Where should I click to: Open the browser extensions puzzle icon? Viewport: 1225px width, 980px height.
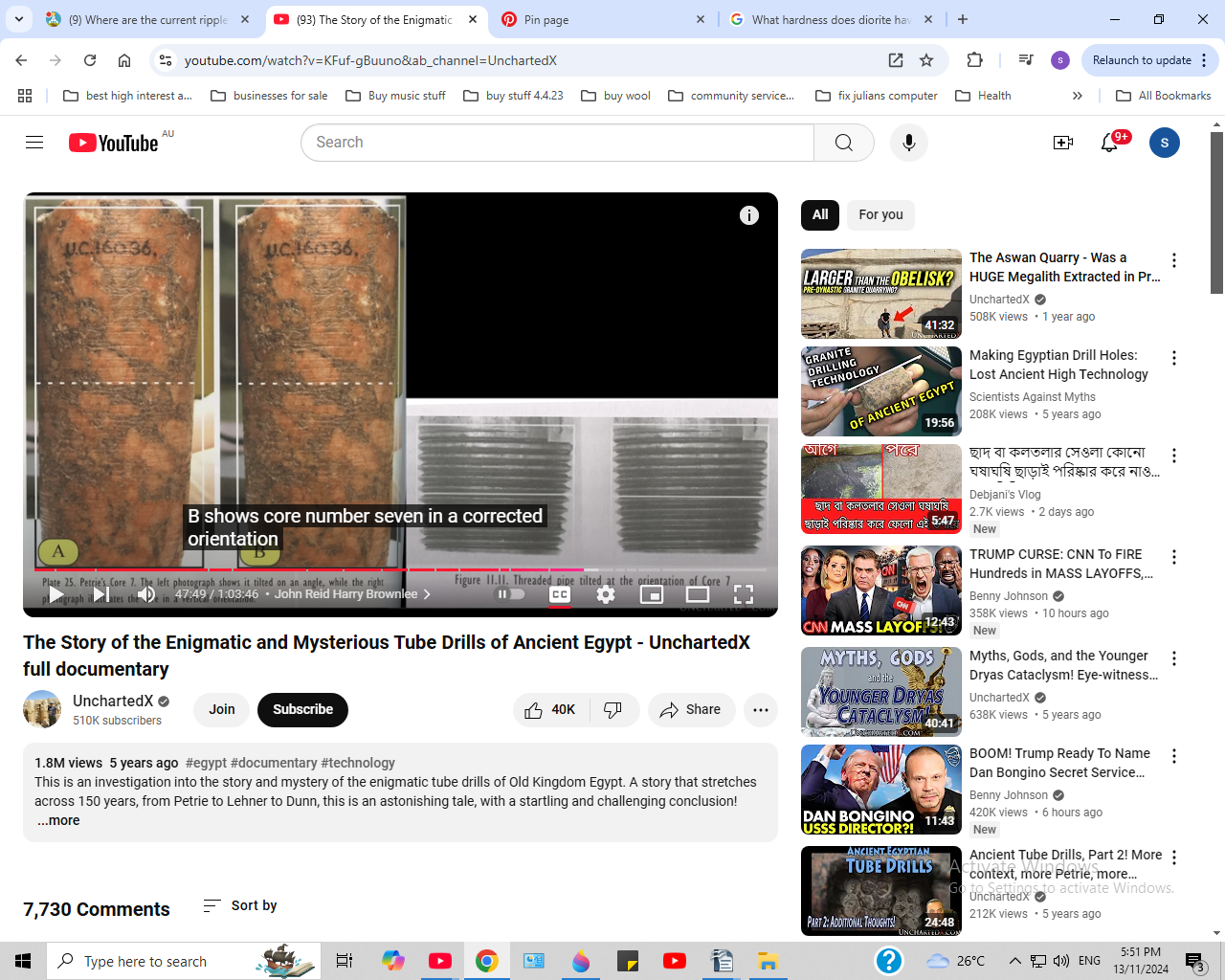pyautogui.click(x=974, y=60)
